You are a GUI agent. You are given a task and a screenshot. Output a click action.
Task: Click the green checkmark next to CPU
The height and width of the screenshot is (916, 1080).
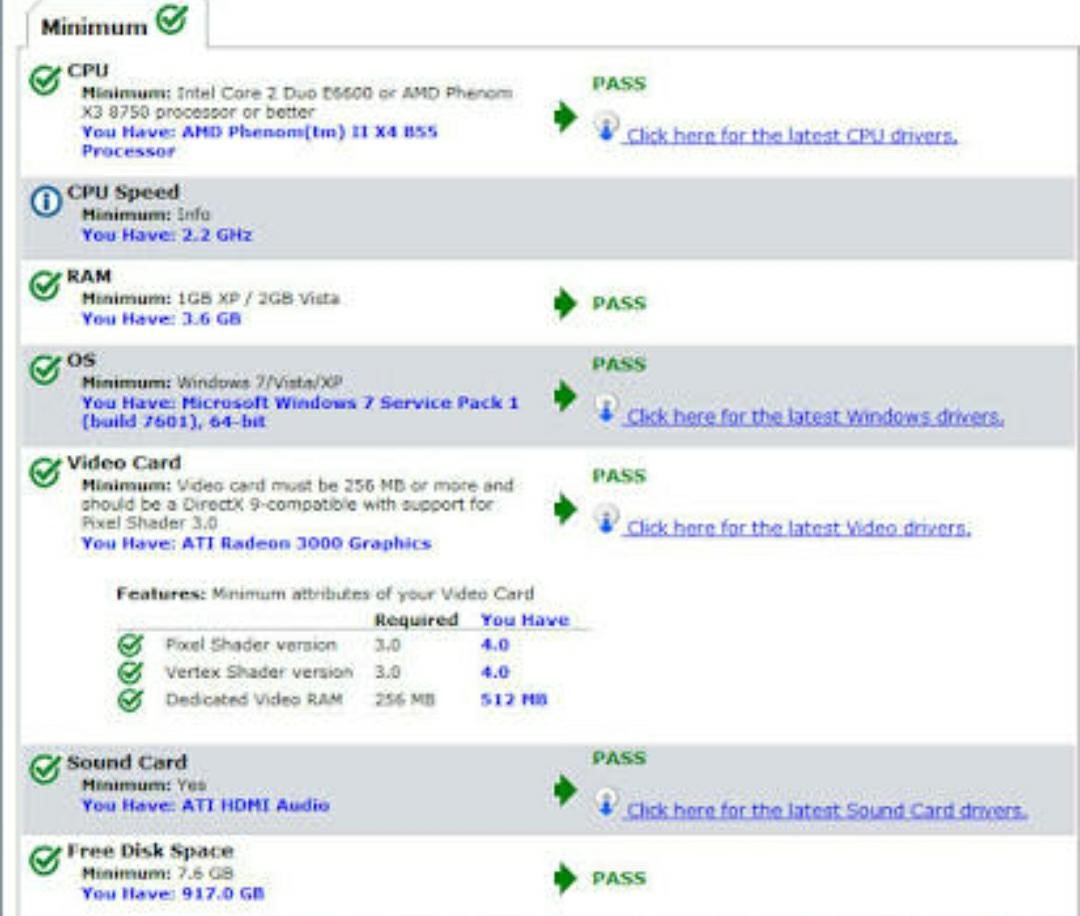click(45, 81)
